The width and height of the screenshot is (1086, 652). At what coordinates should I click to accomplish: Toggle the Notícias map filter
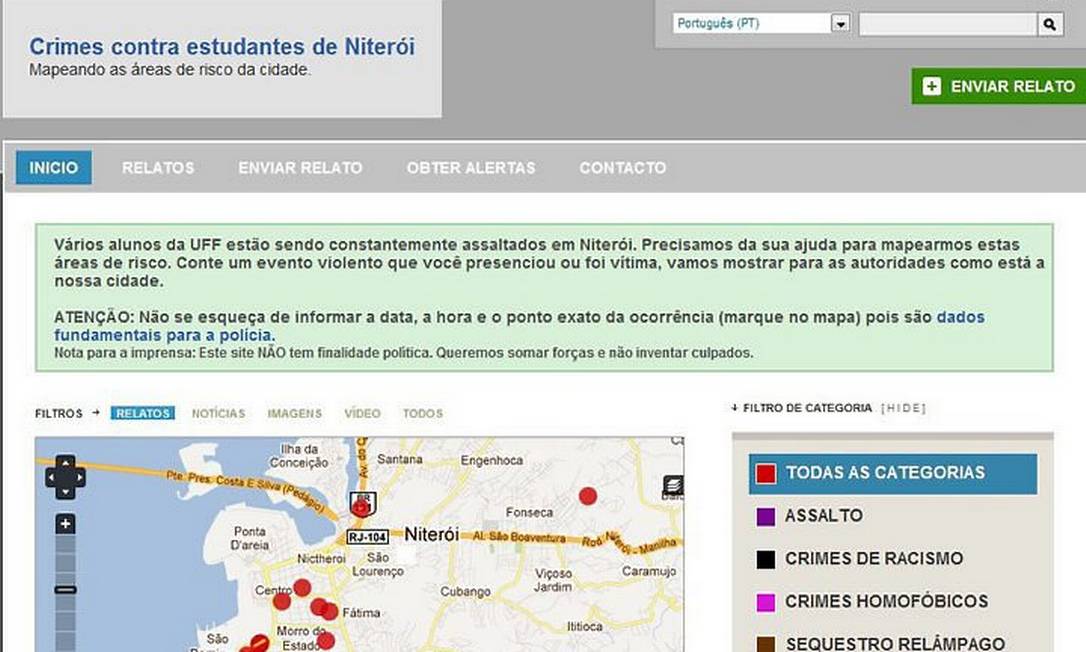218,413
